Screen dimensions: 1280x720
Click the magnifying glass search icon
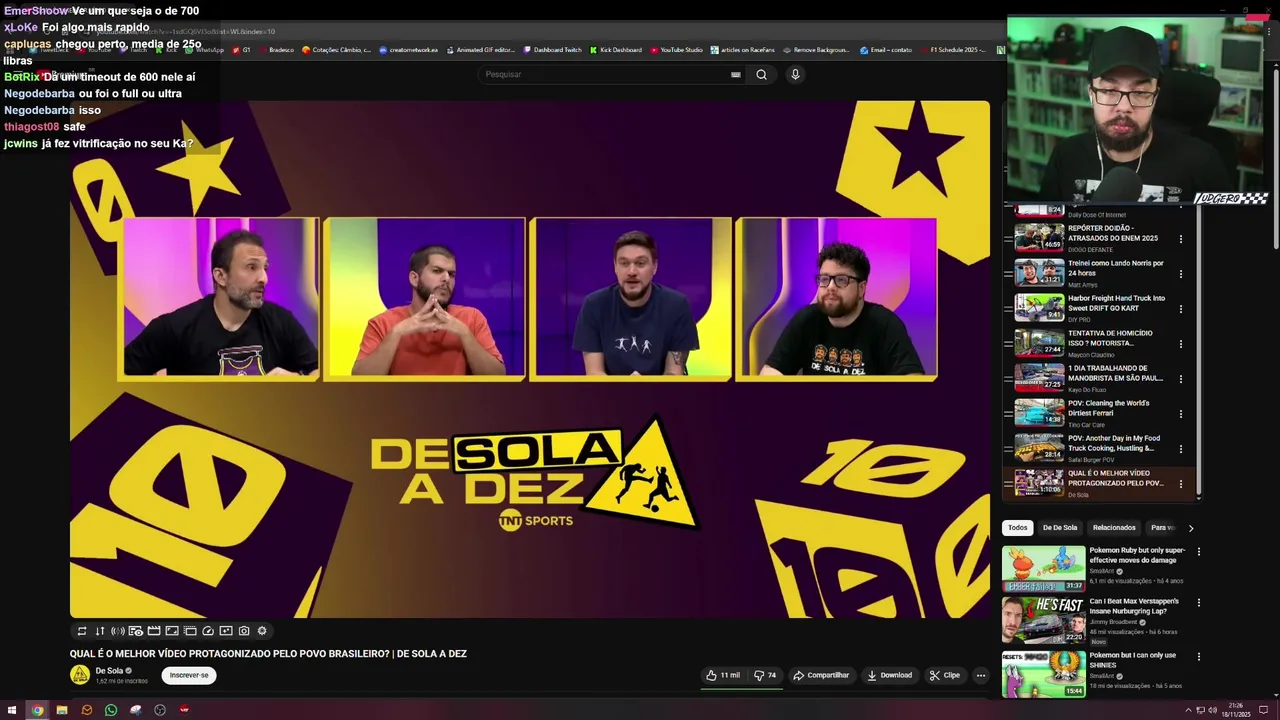(761, 74)
